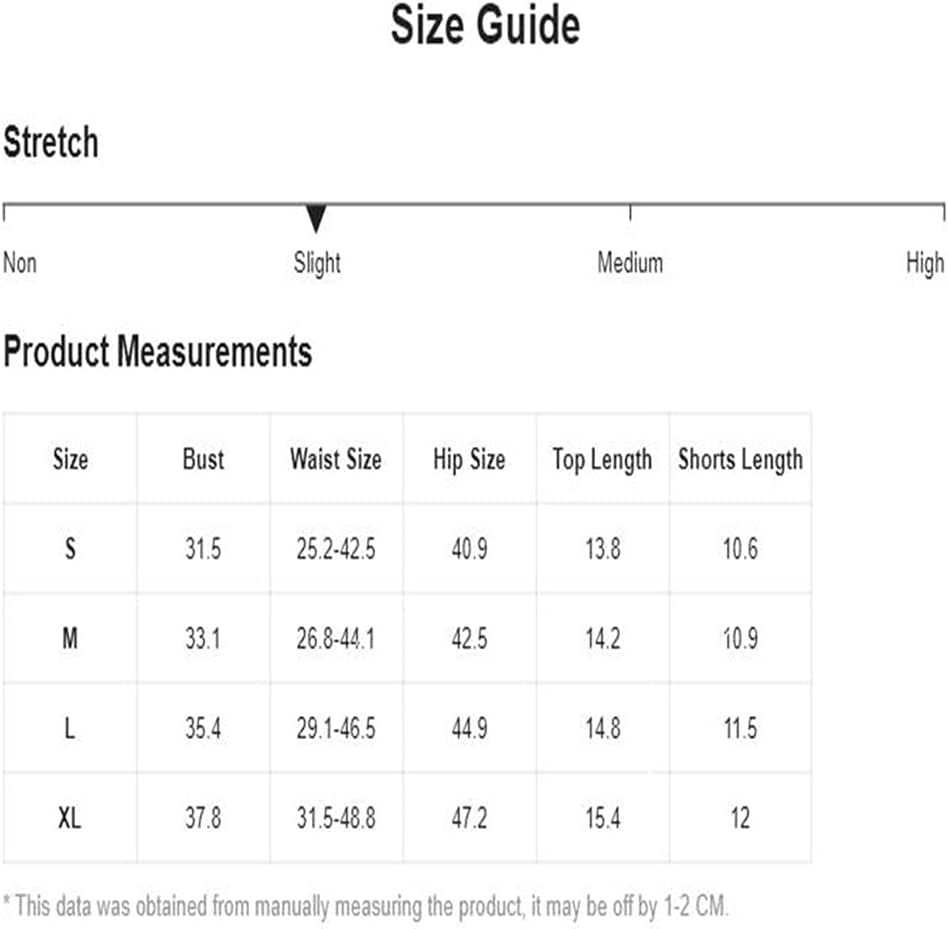The width and height of the screenshot is (948, 929).
Task: Click the Hip Size column header
Action: [x=469, y=460]
